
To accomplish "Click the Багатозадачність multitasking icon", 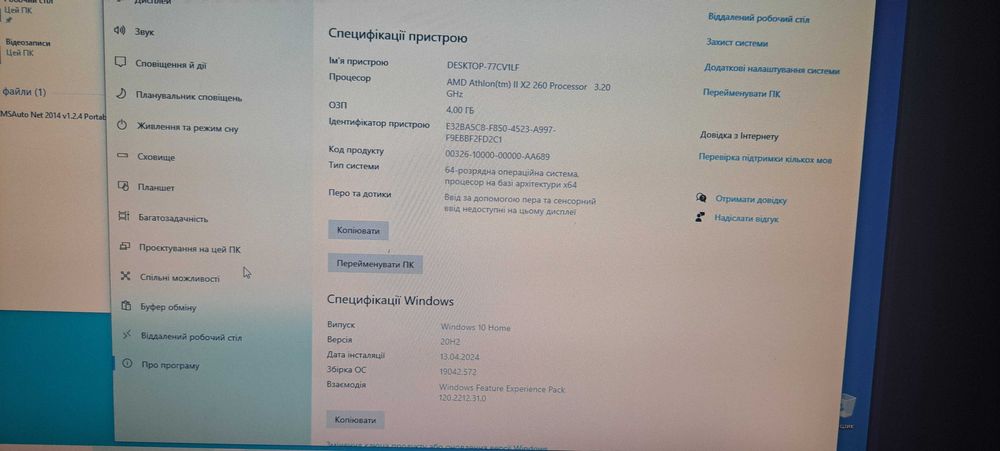I will (124, 217).
